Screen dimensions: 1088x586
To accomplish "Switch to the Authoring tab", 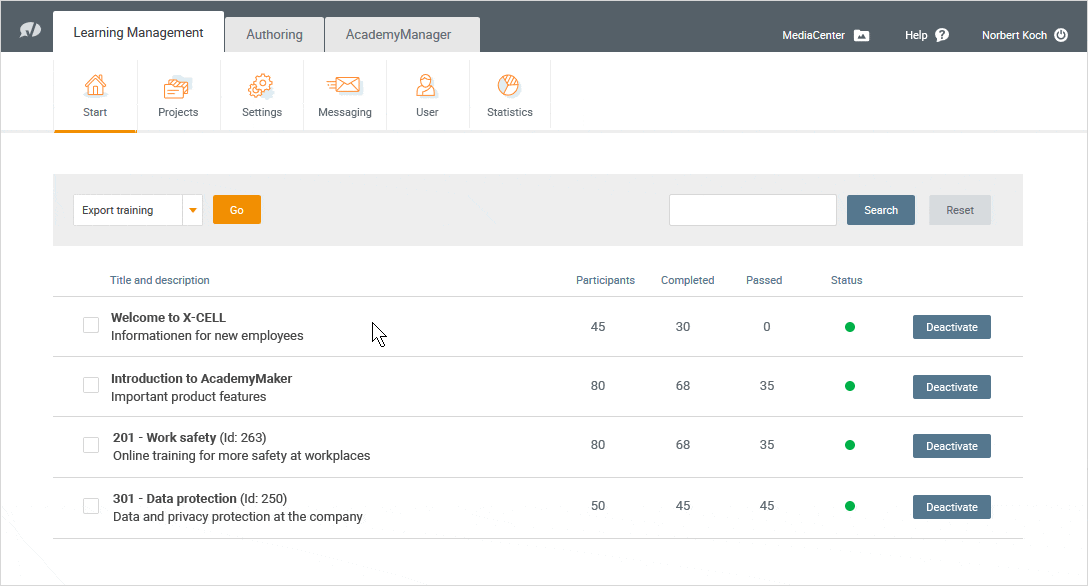I will pos(274,35).
